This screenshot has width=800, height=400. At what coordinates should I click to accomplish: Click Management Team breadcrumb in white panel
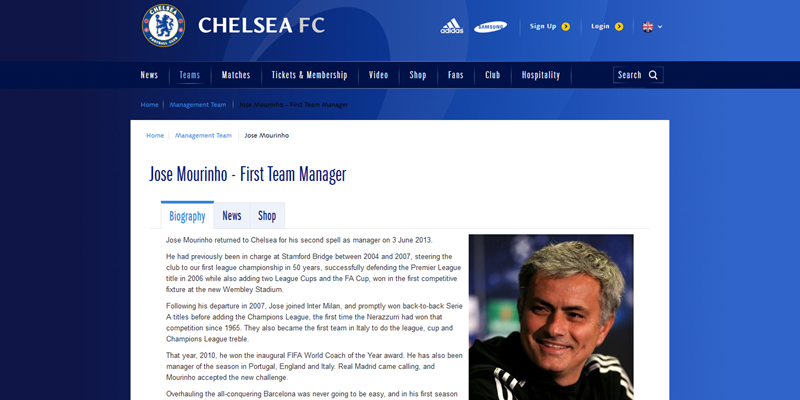click(x=203, y=136)
